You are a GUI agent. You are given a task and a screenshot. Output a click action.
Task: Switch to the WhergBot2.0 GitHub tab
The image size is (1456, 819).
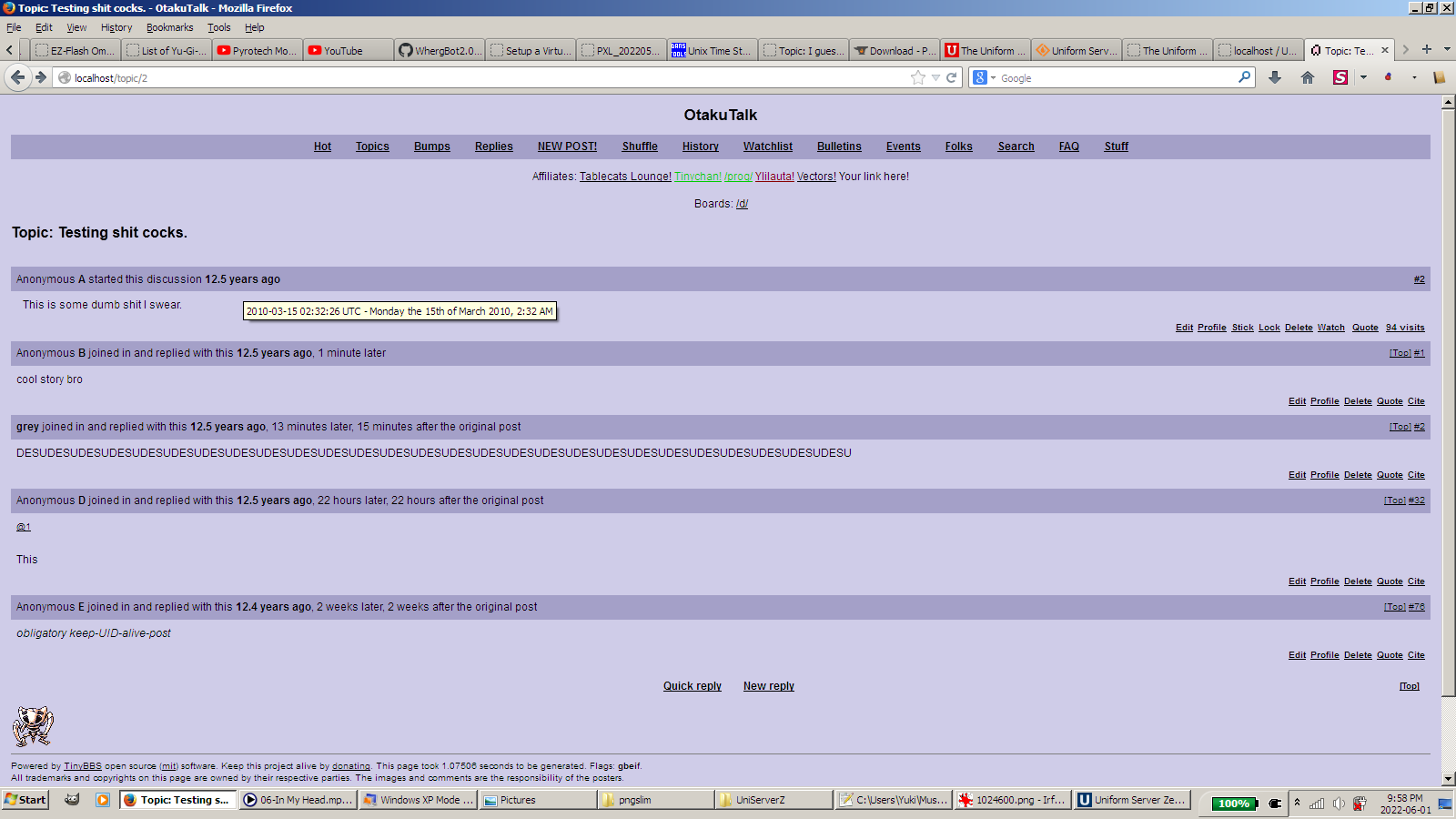(x=440, y=51)
